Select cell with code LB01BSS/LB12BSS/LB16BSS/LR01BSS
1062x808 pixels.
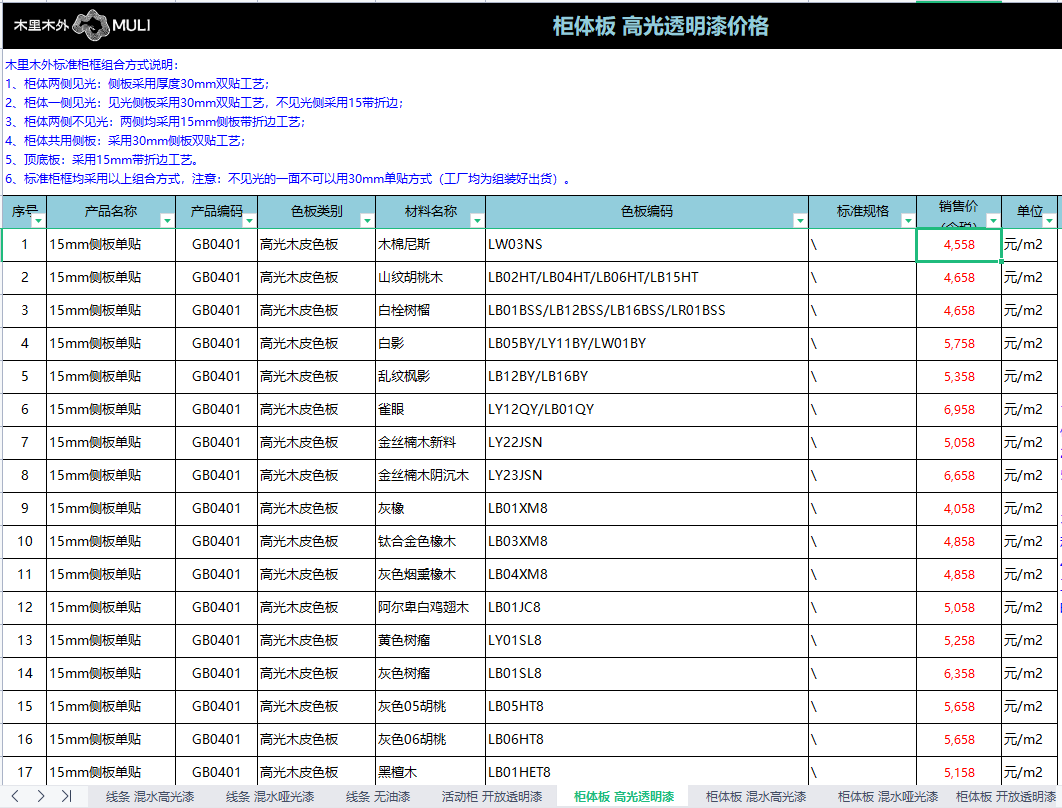tap(645, 311)
